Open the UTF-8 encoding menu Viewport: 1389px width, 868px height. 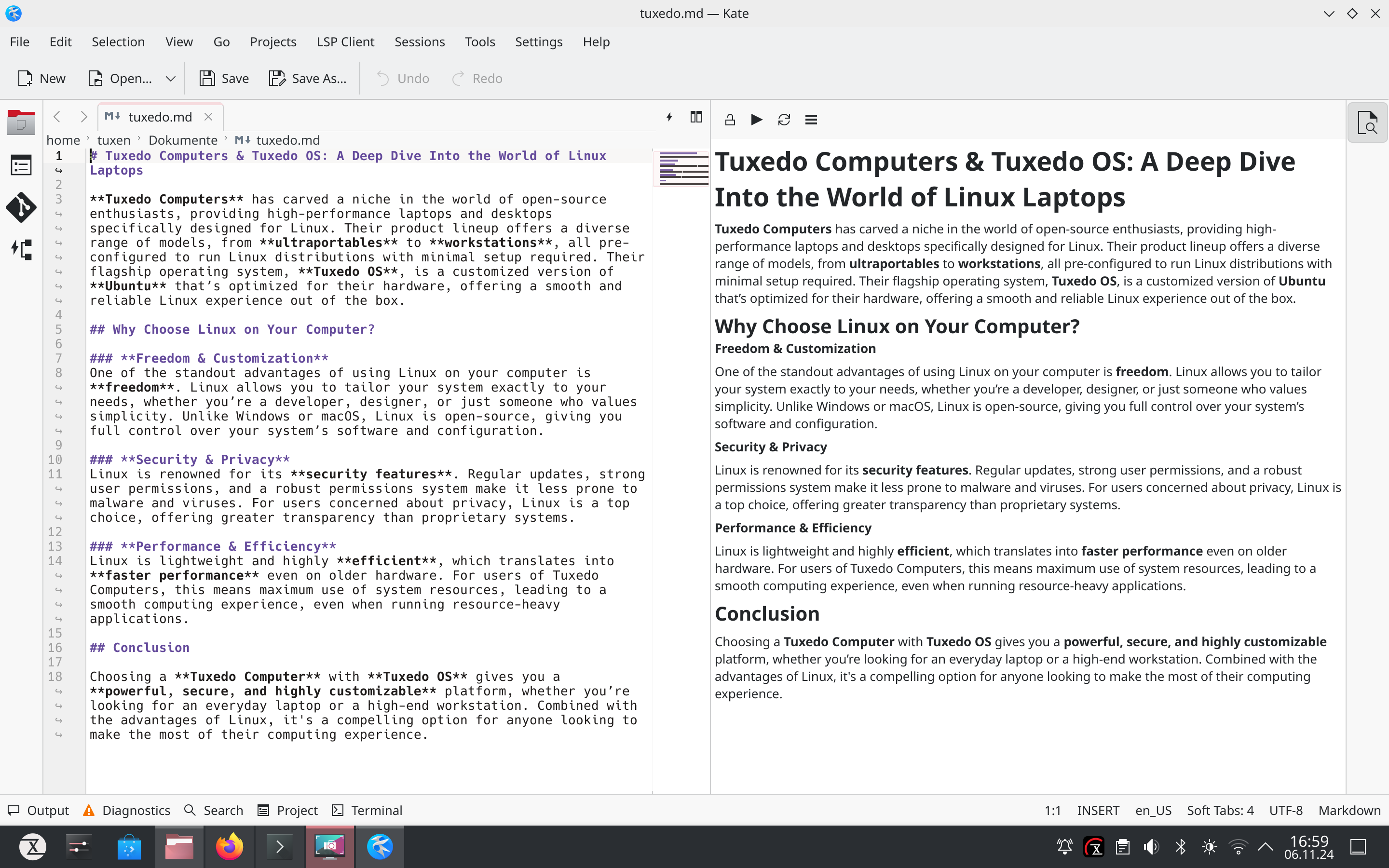[1286, 810]
